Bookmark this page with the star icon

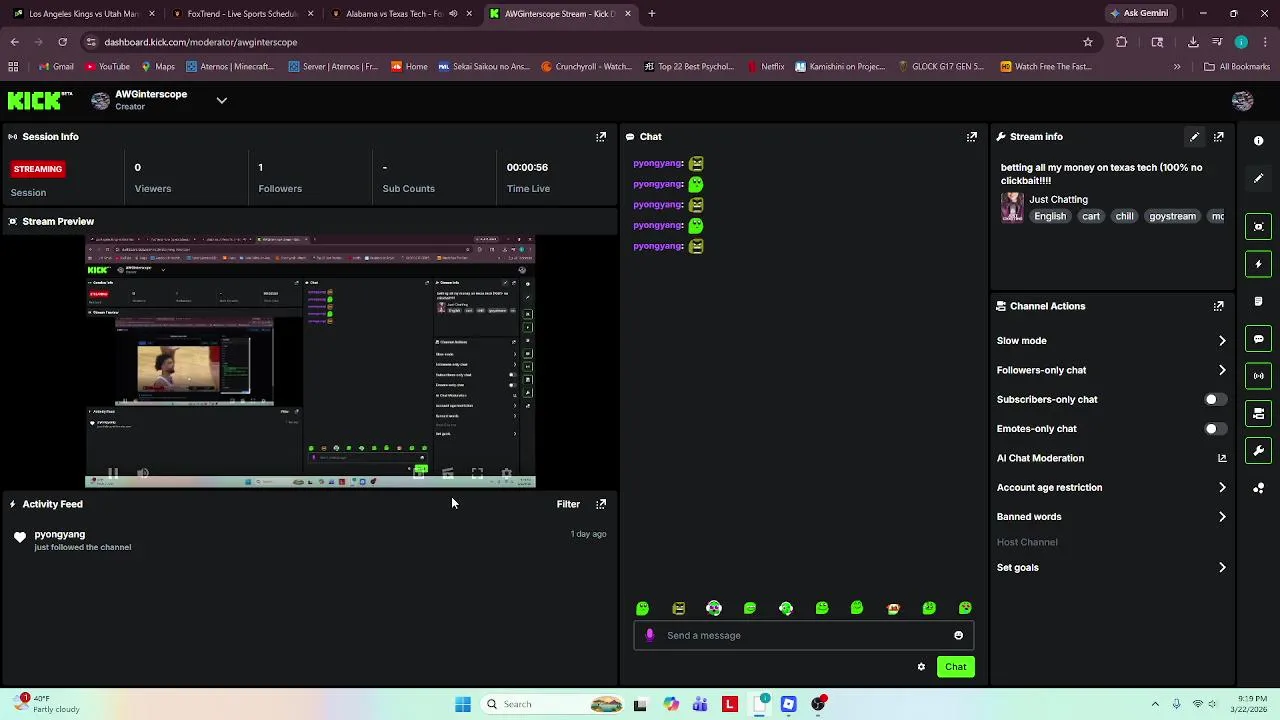(1088, 42)
